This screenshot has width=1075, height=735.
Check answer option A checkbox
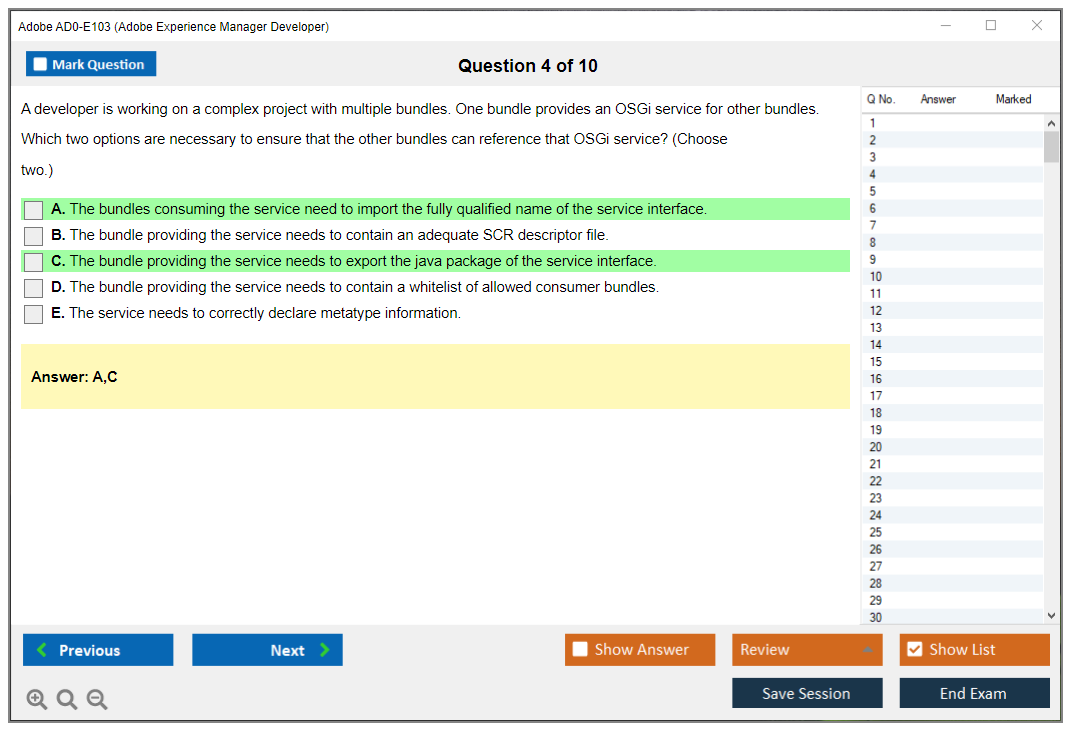click(34, 210)
